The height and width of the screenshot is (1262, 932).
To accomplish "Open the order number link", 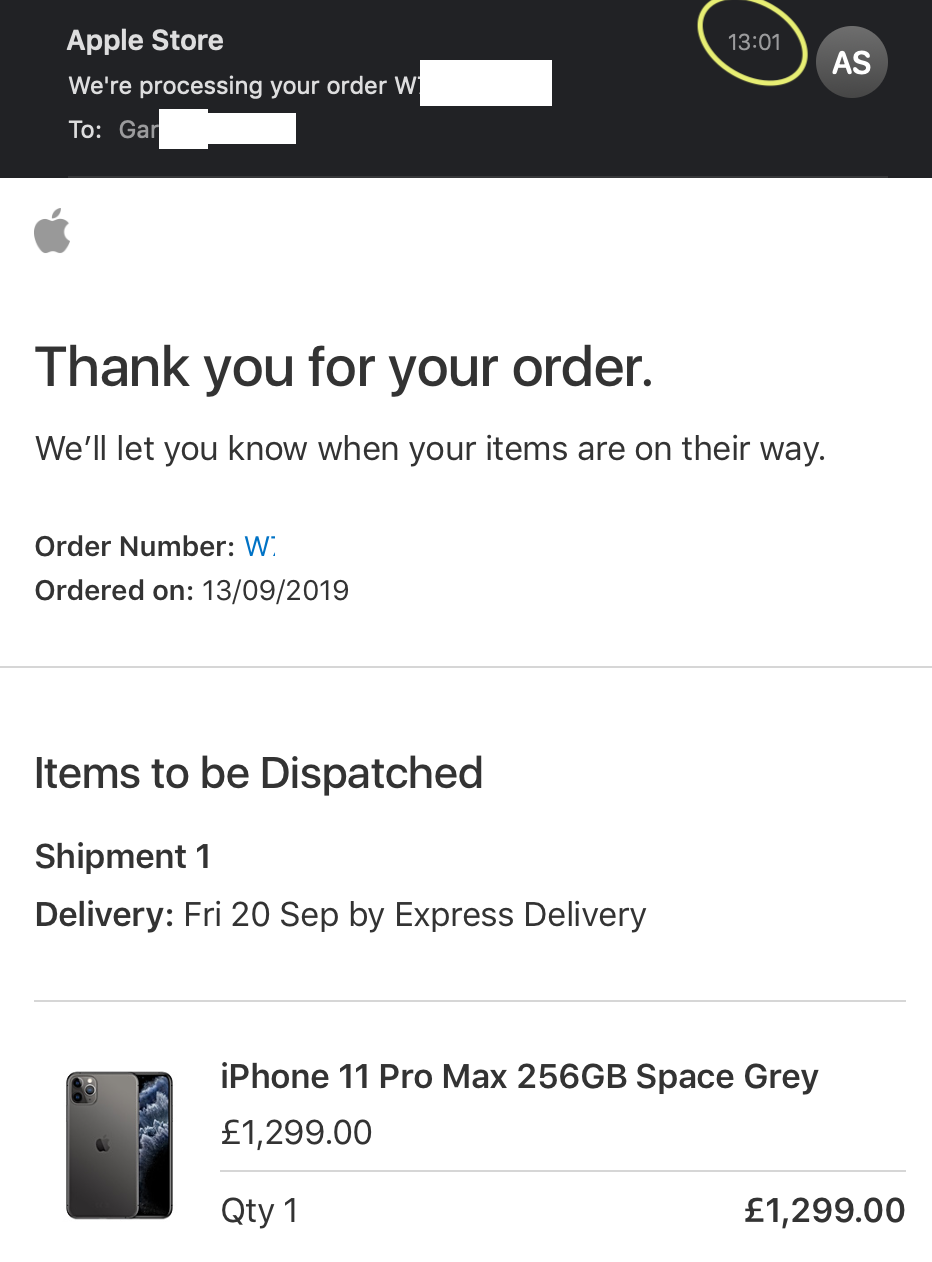I will pos(259,546).
